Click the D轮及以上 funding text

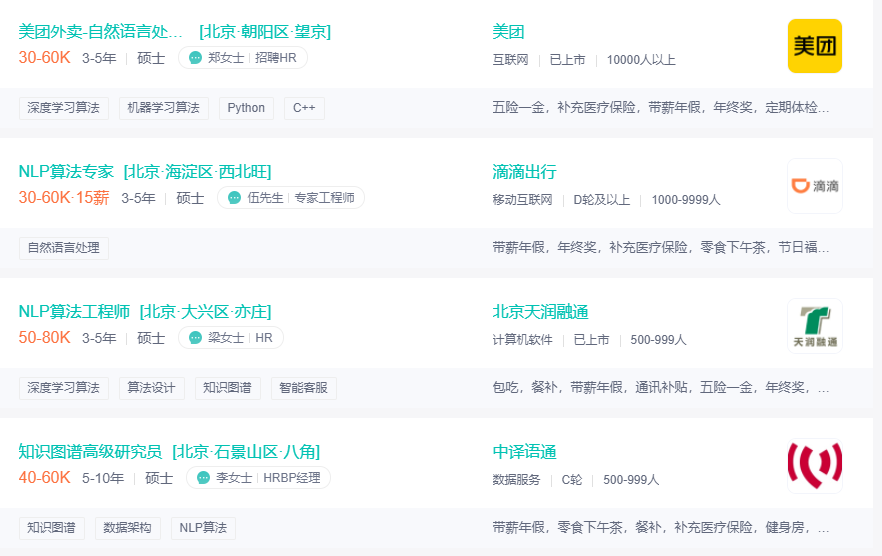pos(601,200)
